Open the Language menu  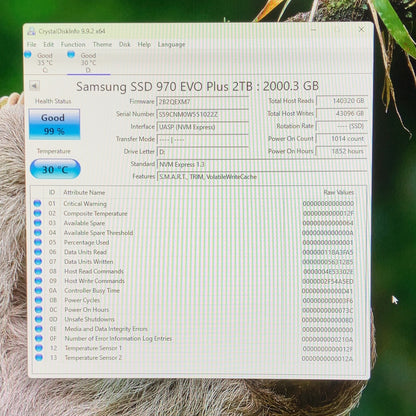(x=171, y=44)
